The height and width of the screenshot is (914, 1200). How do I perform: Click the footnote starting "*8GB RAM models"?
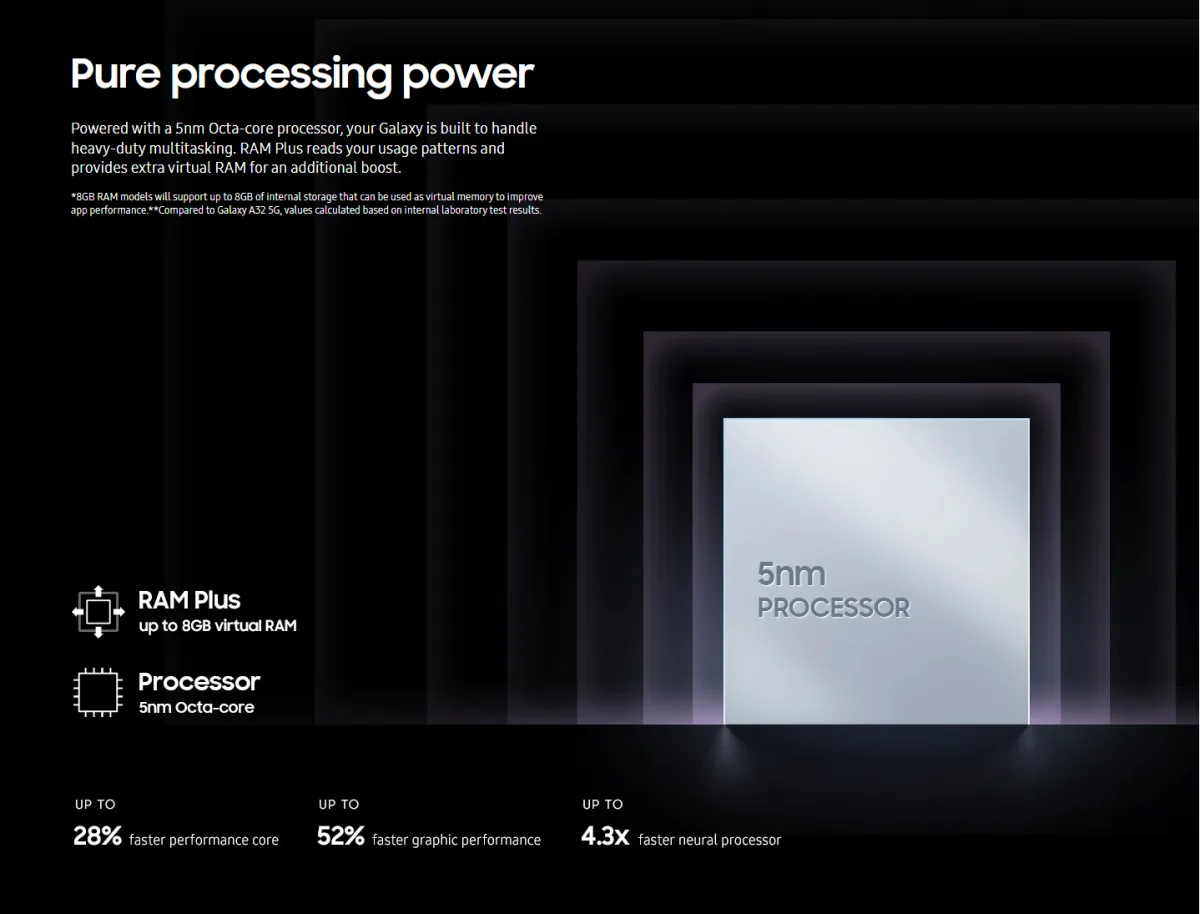[307, 203]
